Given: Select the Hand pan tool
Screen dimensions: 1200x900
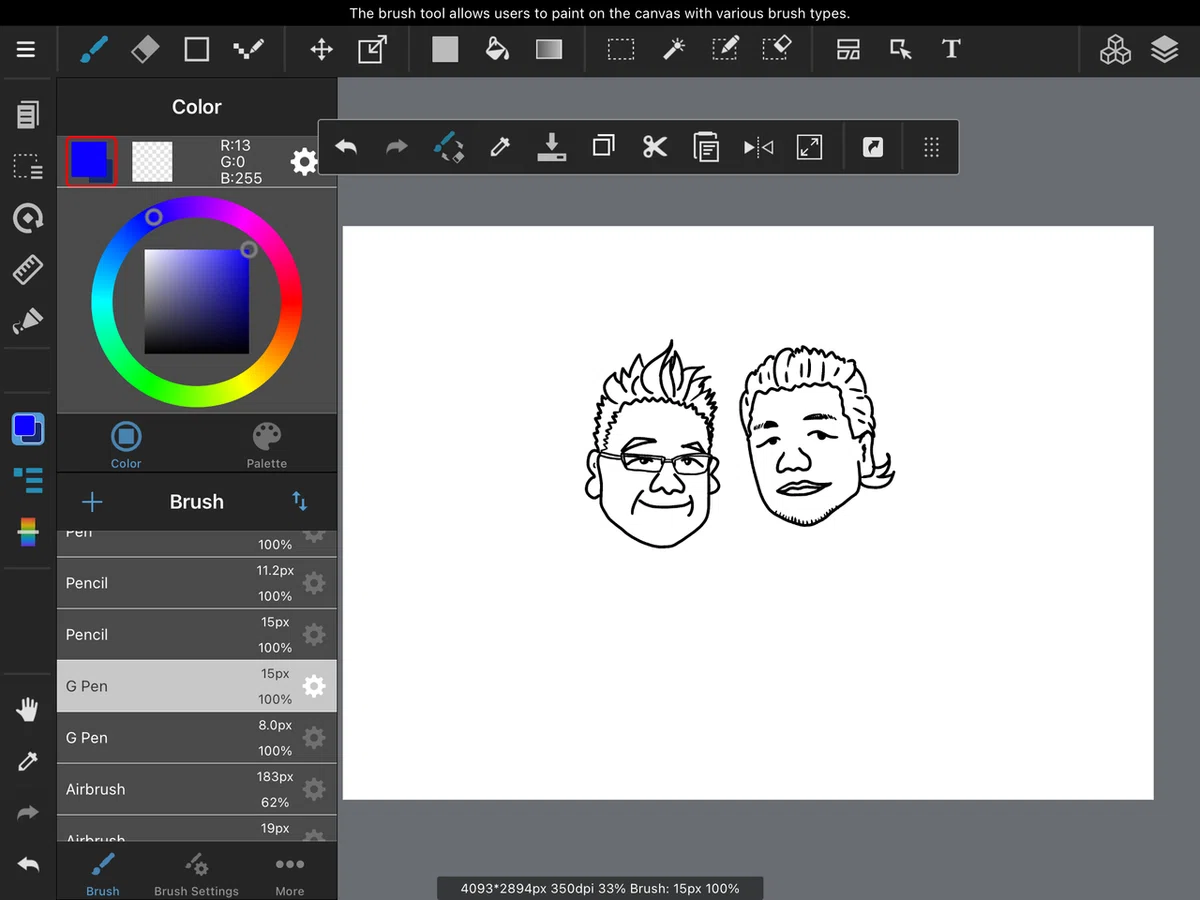Looking at the screenshot, I should (x=27, y=710).
